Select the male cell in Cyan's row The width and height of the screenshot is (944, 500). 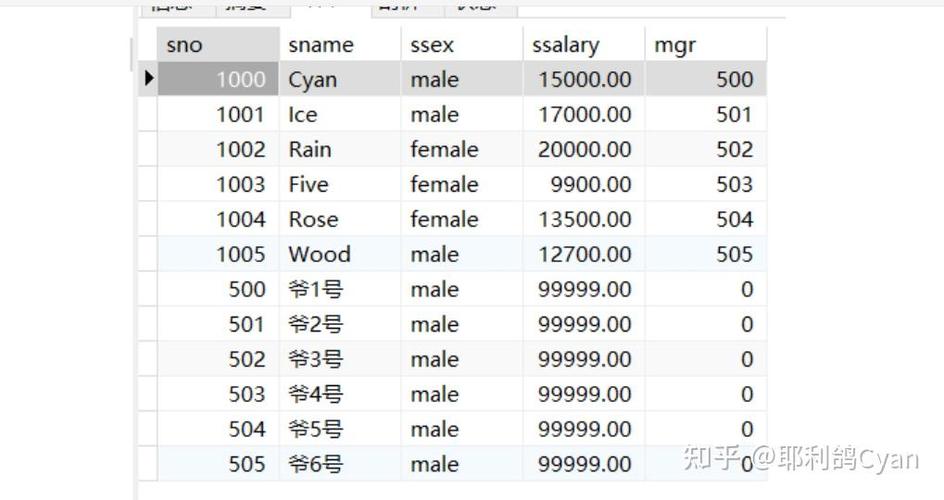(462, 79)
